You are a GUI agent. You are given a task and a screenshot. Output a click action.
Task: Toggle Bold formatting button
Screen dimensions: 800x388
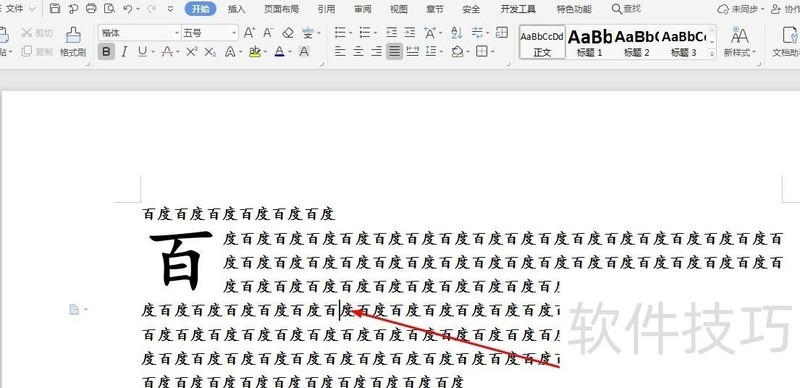pyautogui.click(x=106, y=52)
